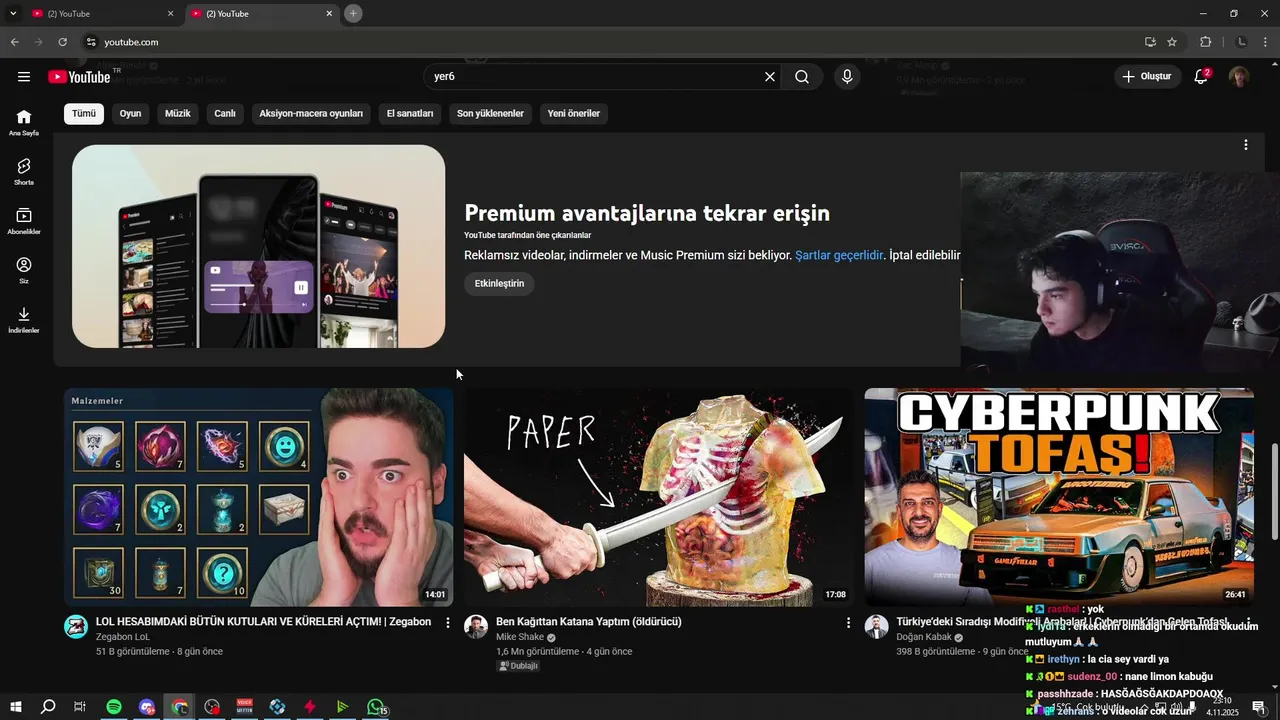
Task: Select the Müzik filter chip
Action: coord(177,114)
